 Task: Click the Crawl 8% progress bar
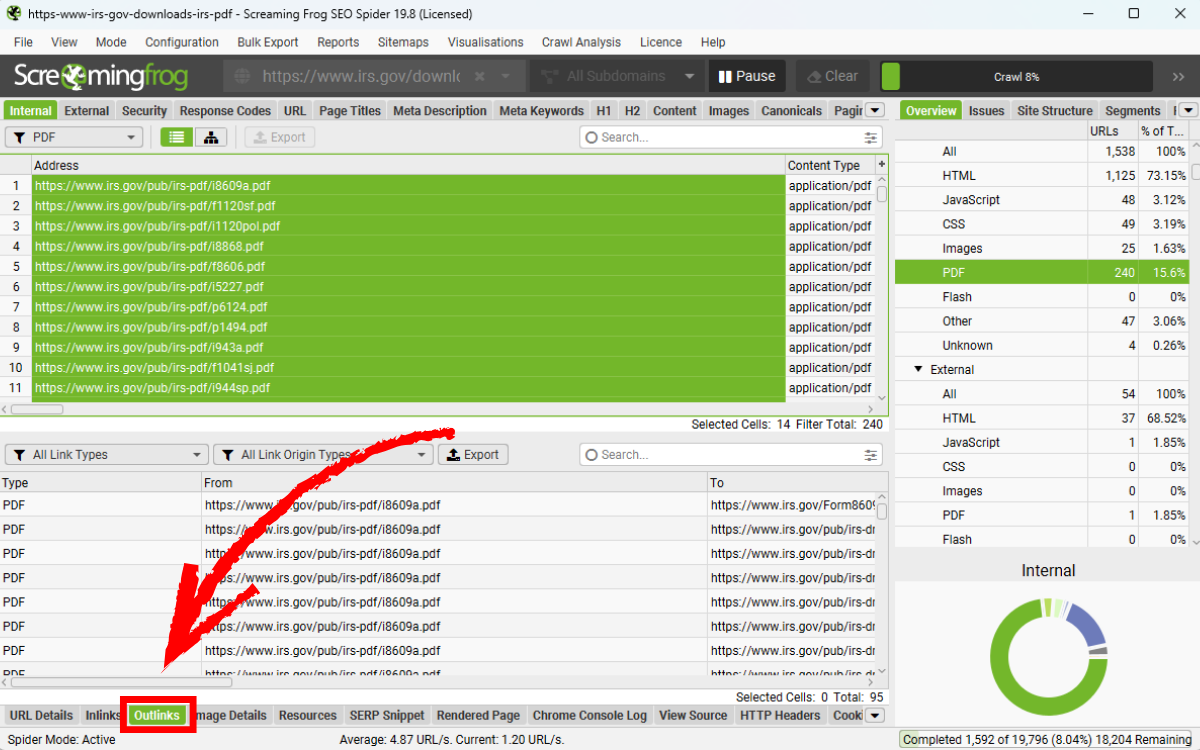click(1016, 77)
